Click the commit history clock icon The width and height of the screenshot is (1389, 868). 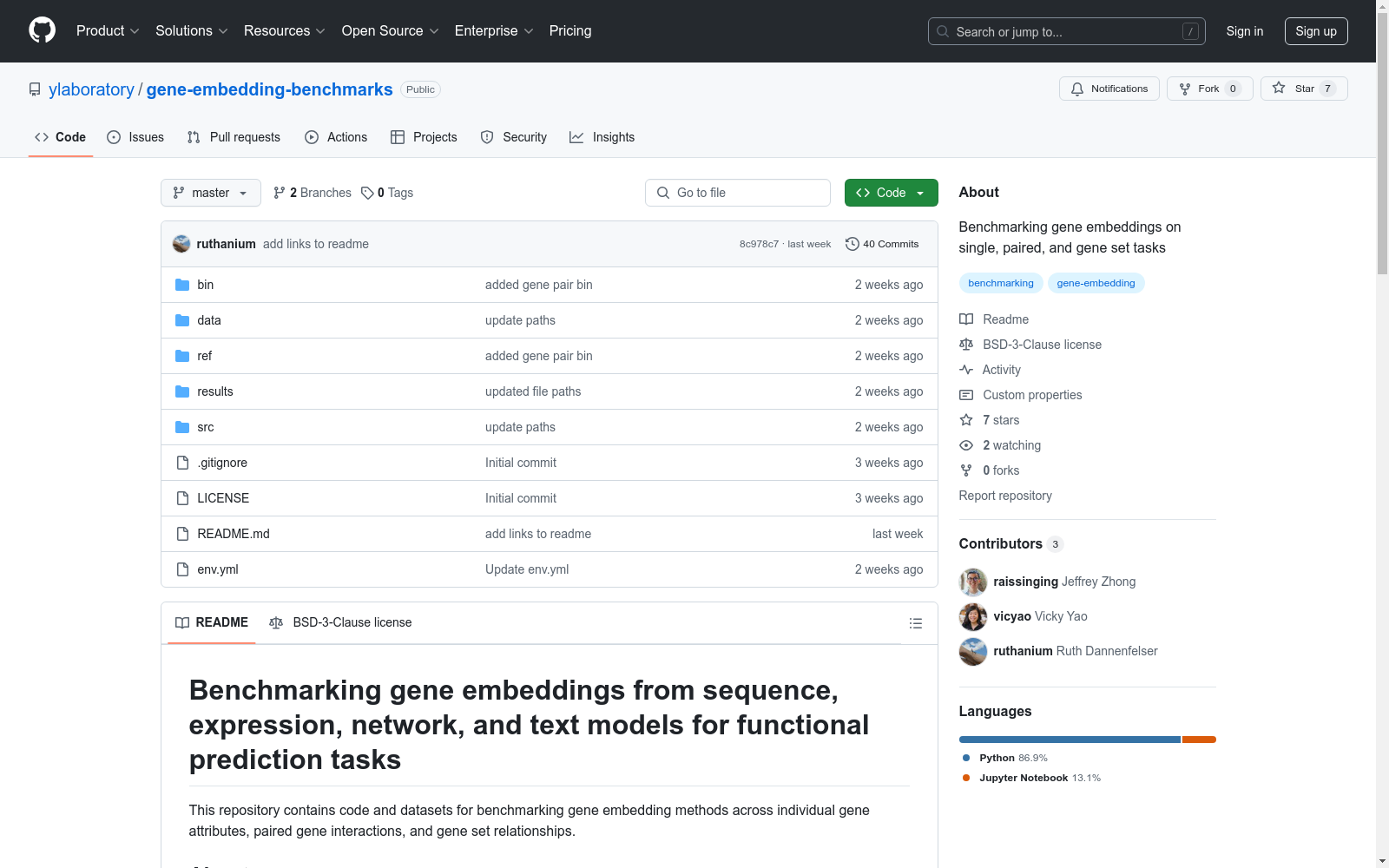[x=852, y=244]
